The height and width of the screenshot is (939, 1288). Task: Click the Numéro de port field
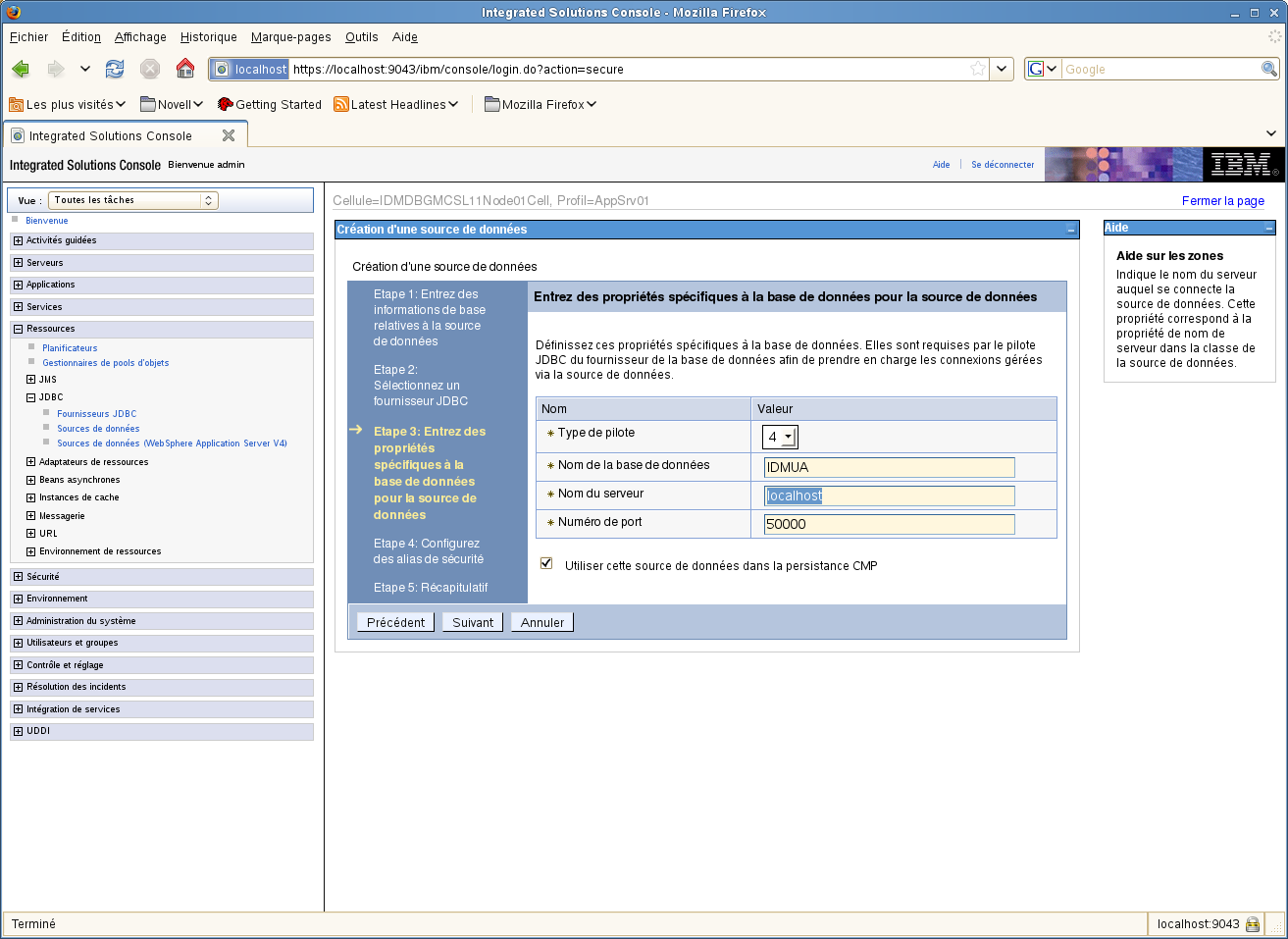pyautogui.click(x=889, y=524)
